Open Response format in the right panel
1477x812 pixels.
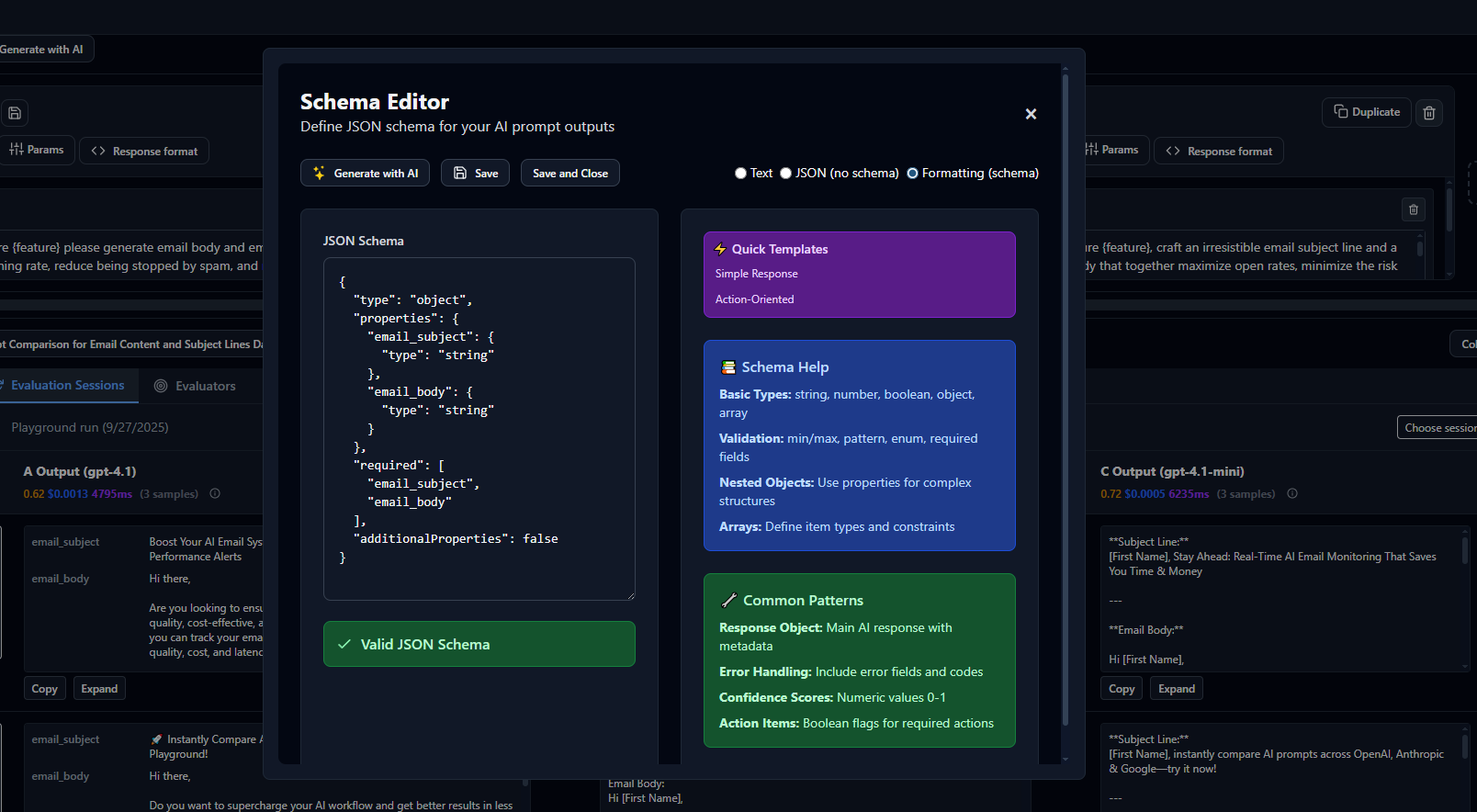coord(1220,152)
